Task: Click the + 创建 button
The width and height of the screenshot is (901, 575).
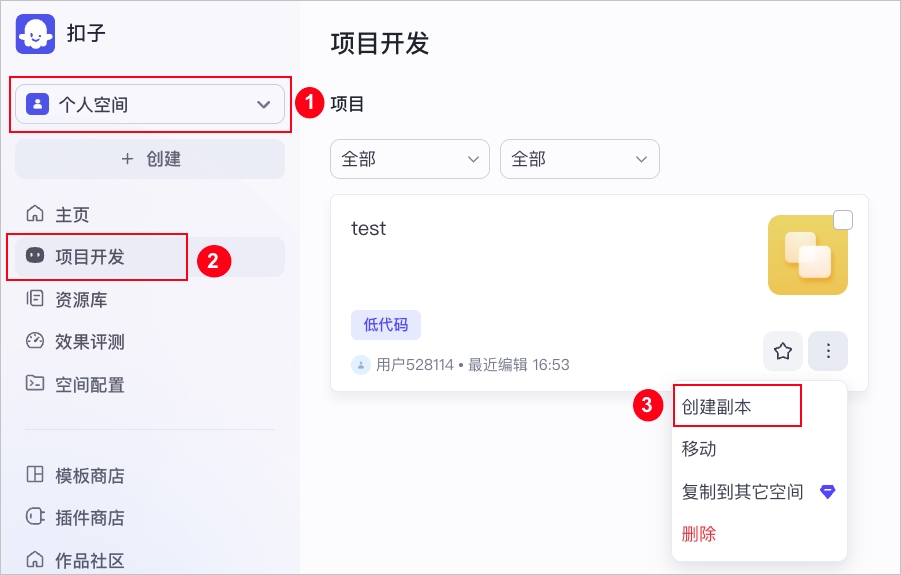Action: pyautogui.click(x=150, y=159)
